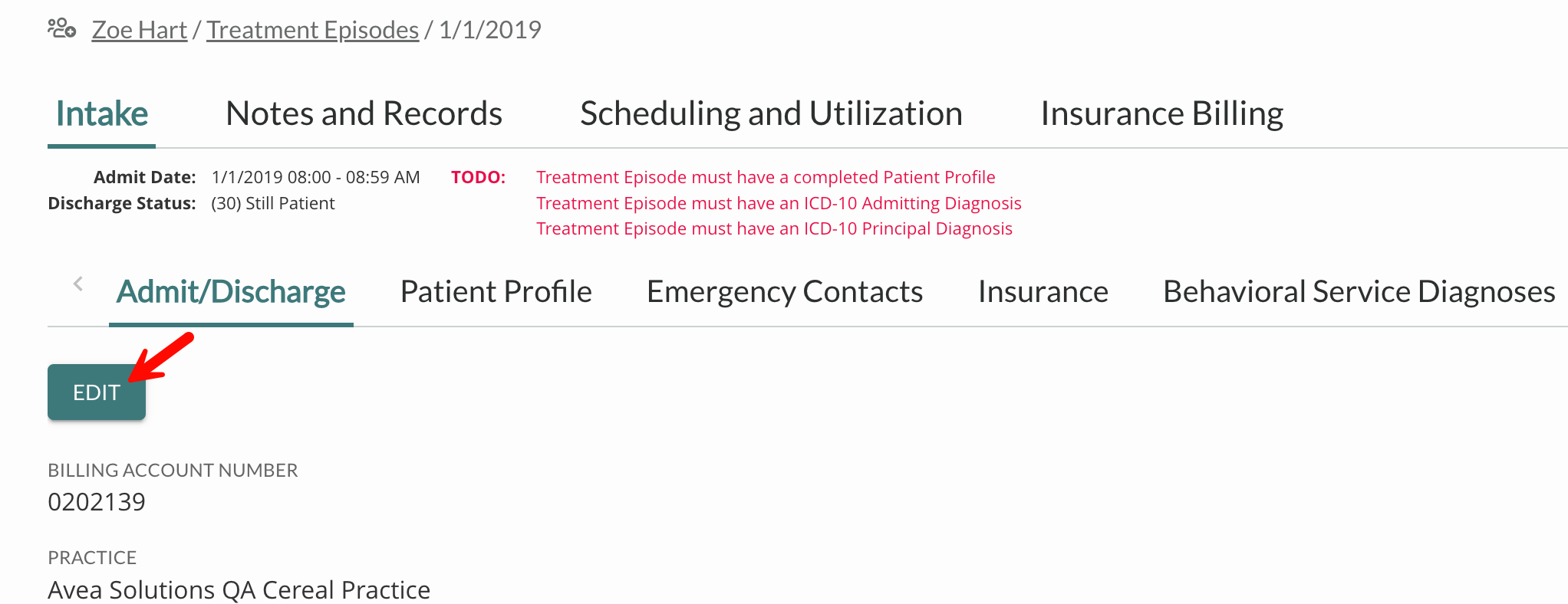Stay on the Admit/Discharge sub-tab
The width and height of the screenshot is (1568, 604).
click(230, 291)
